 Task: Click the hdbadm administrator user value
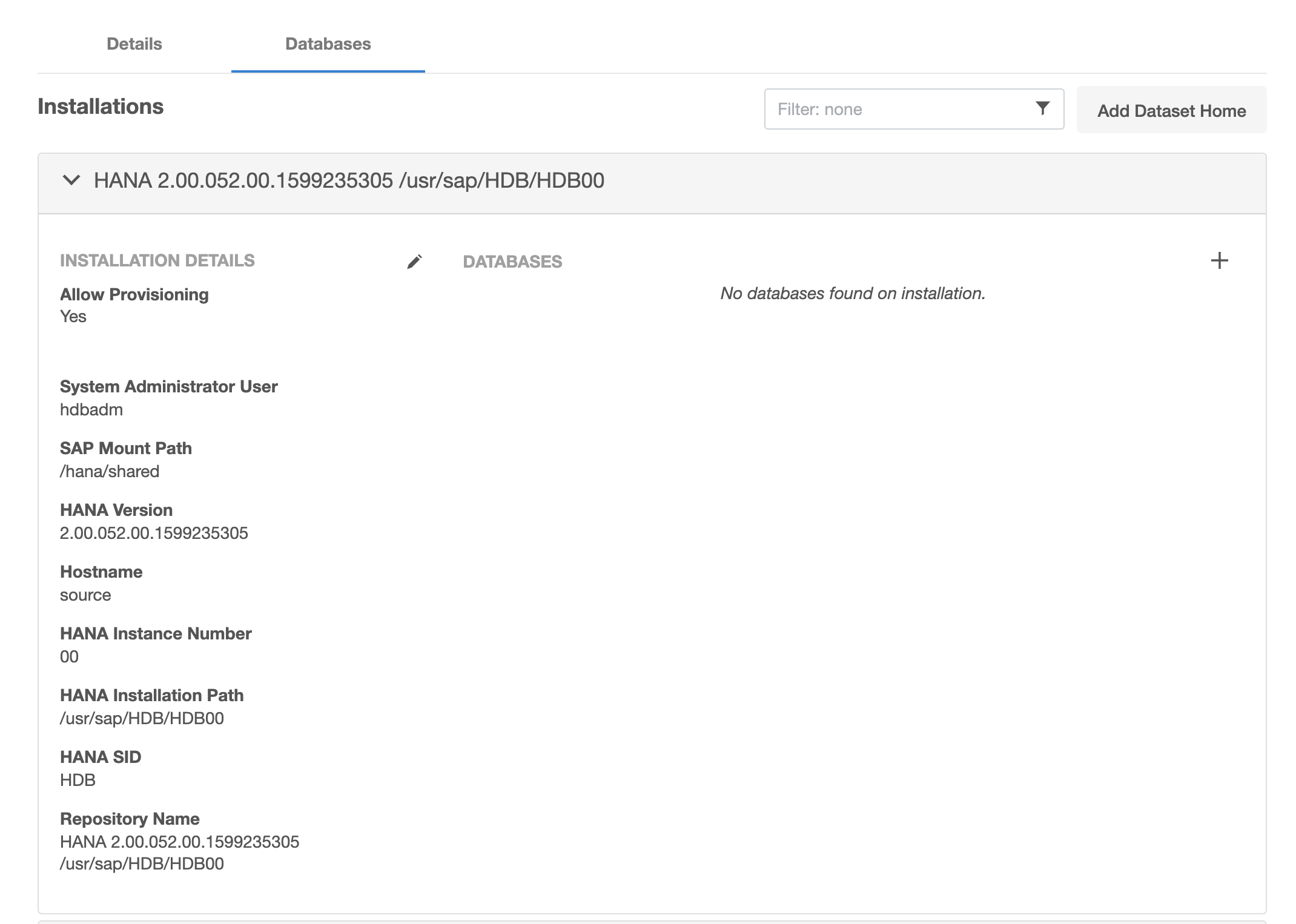[91, 410]
